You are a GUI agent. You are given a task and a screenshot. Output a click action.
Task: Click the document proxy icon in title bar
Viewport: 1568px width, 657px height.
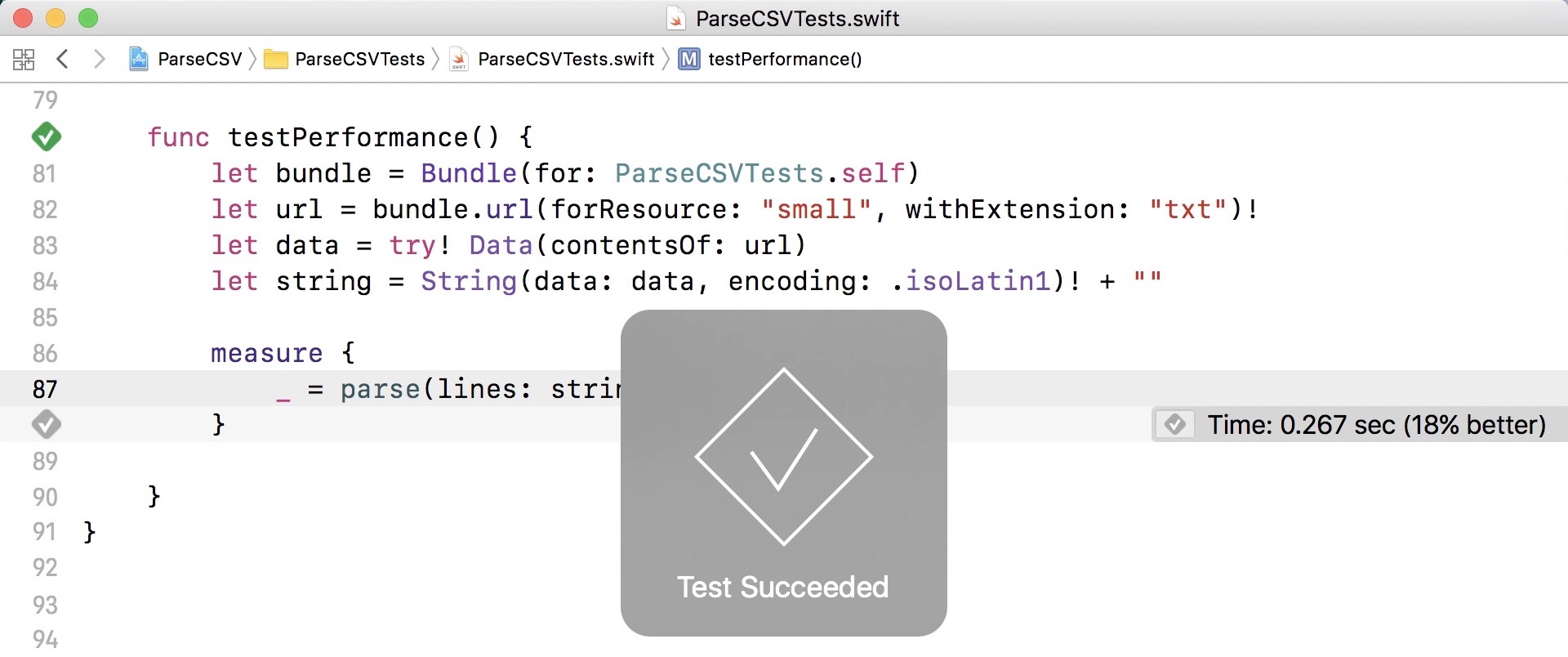coord(675,17)
